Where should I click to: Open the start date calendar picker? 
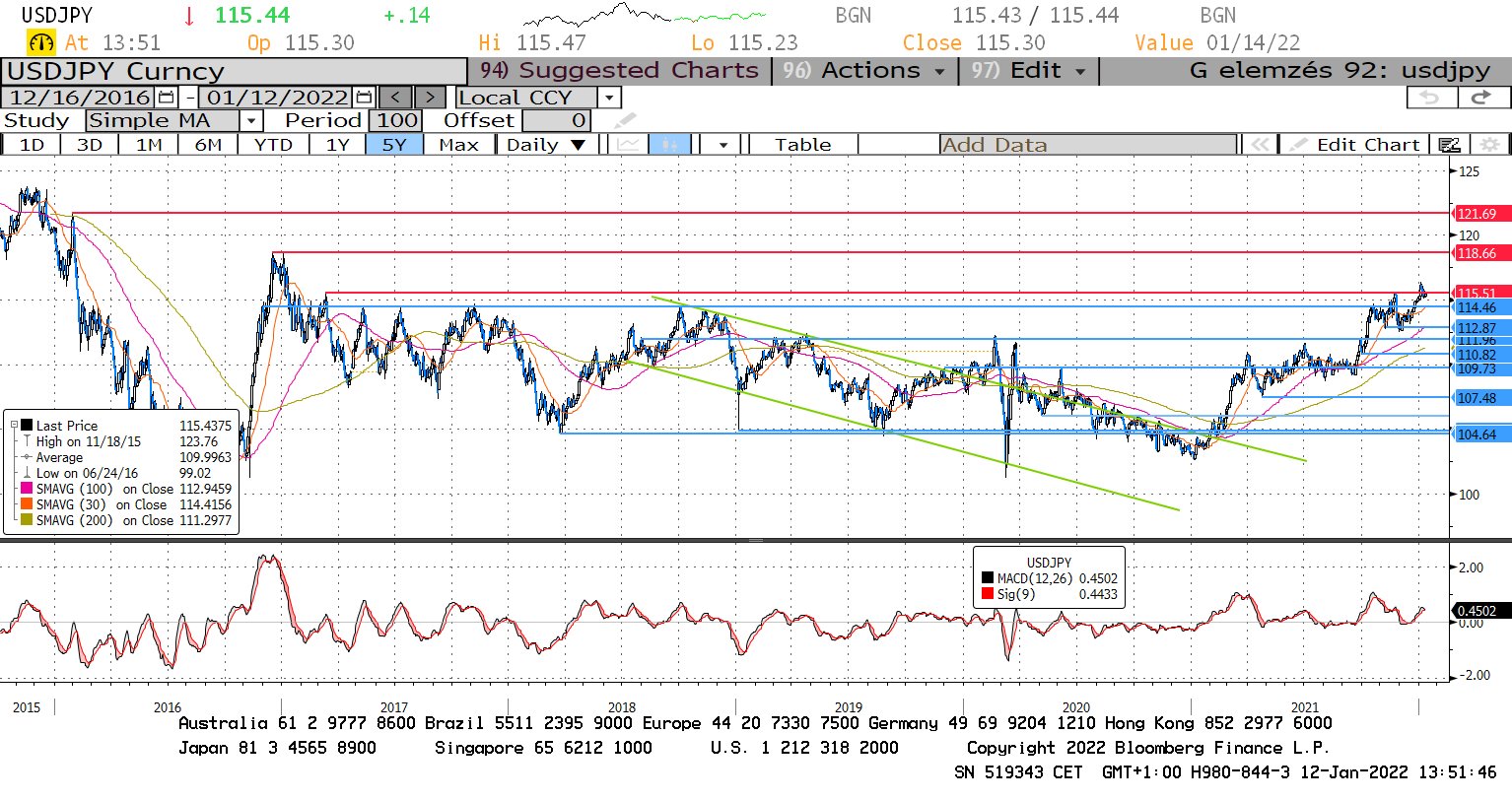(166, 98)
